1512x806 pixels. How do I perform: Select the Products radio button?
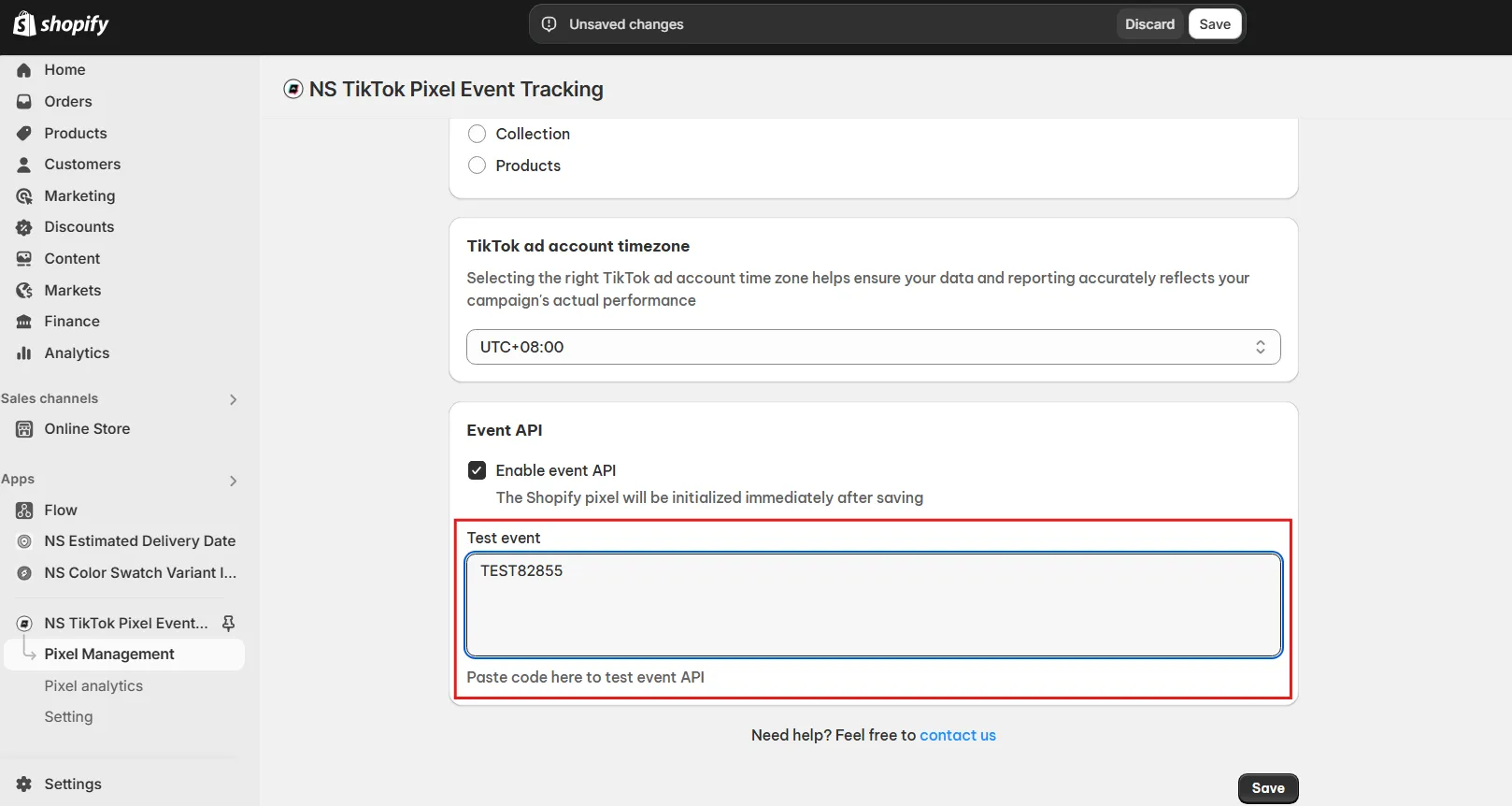[x=477, y=166]
